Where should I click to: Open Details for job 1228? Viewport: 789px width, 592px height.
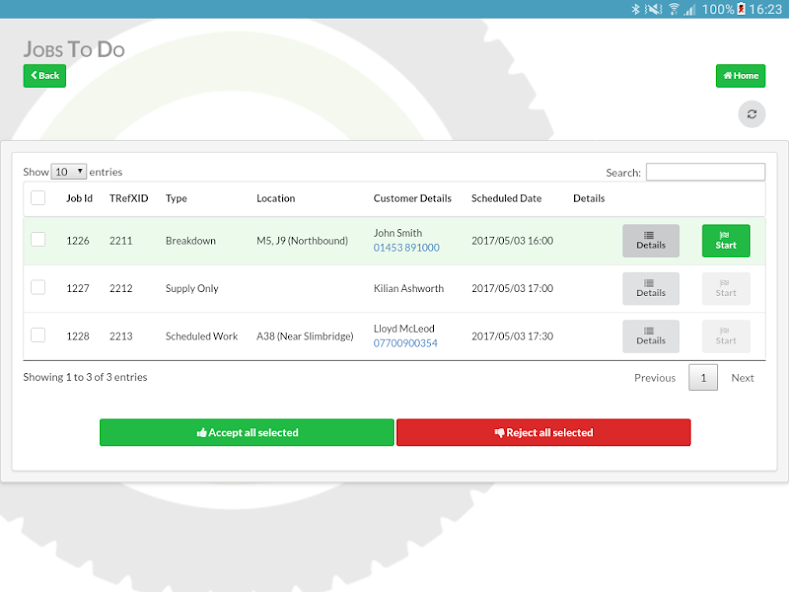[651, 336]
